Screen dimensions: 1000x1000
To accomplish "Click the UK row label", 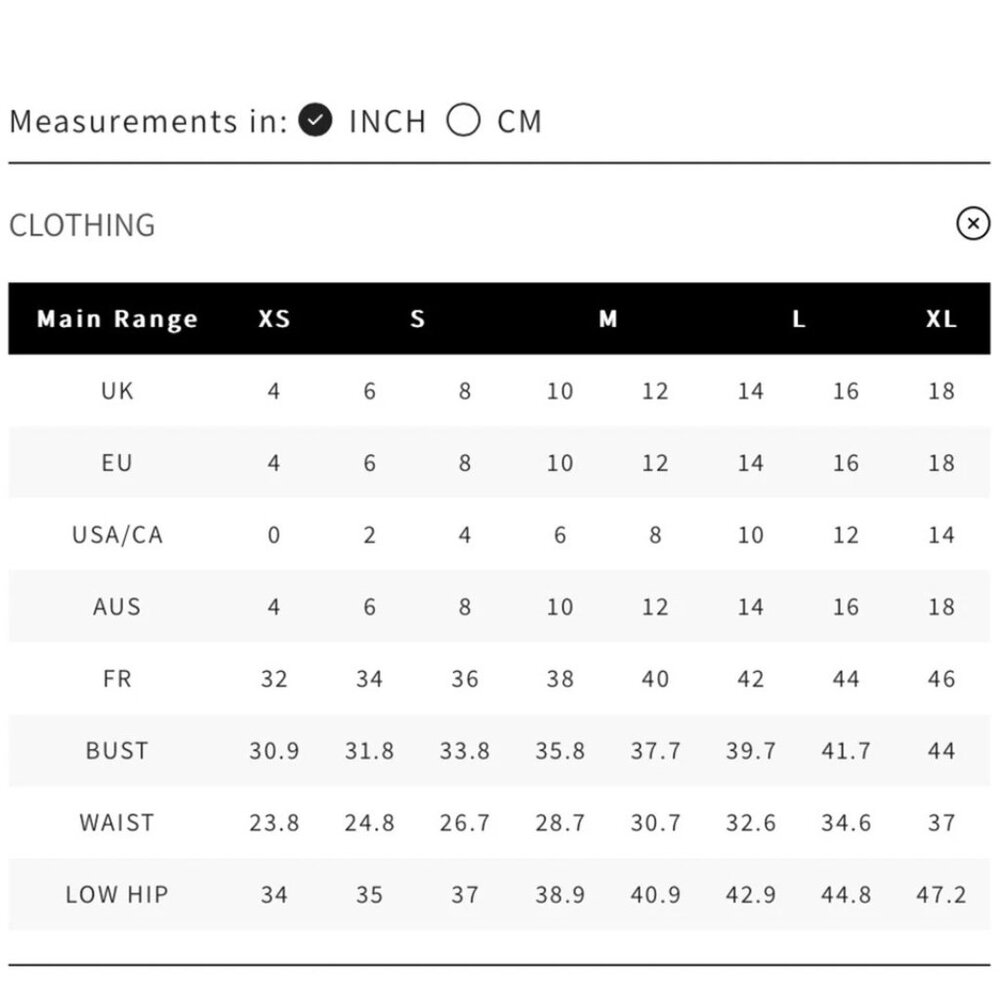I will (117, 390).
